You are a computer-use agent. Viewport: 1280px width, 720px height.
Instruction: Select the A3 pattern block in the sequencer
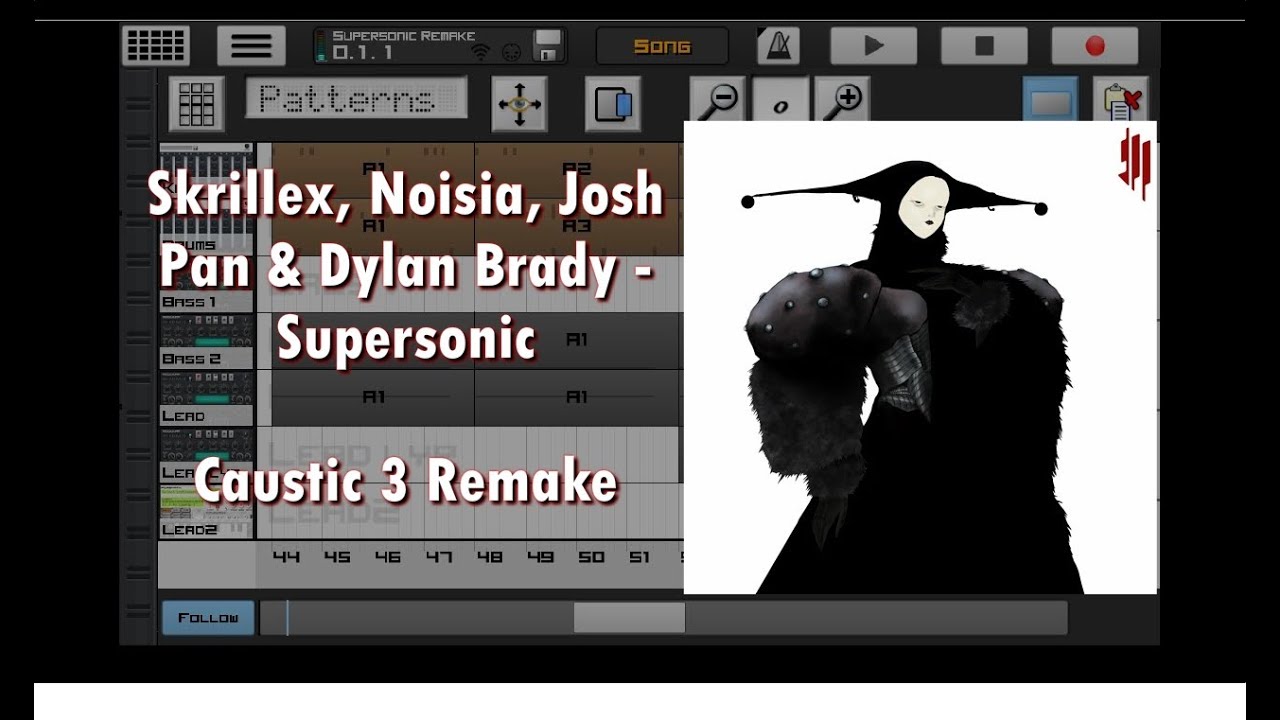(x=577, y=227)
